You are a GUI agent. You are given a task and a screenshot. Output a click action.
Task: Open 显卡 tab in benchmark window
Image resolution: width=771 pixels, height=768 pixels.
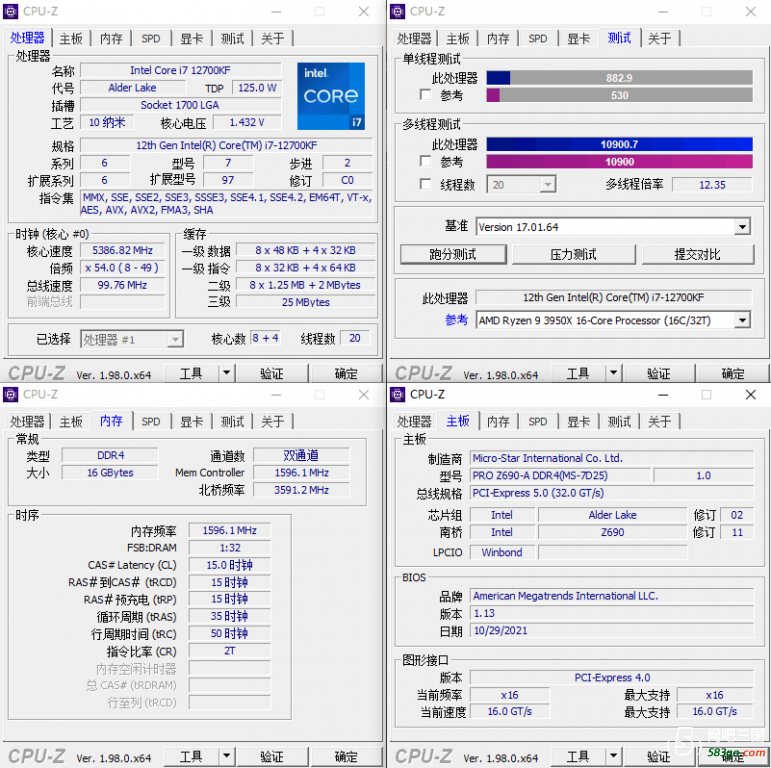pyautogui.click(x=578, y=38)
